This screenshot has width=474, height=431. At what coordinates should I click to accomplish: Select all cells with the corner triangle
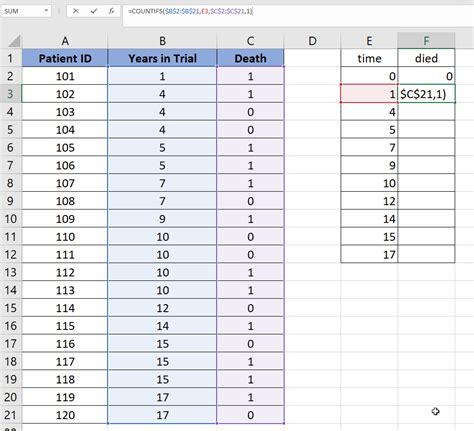point(14,41)
